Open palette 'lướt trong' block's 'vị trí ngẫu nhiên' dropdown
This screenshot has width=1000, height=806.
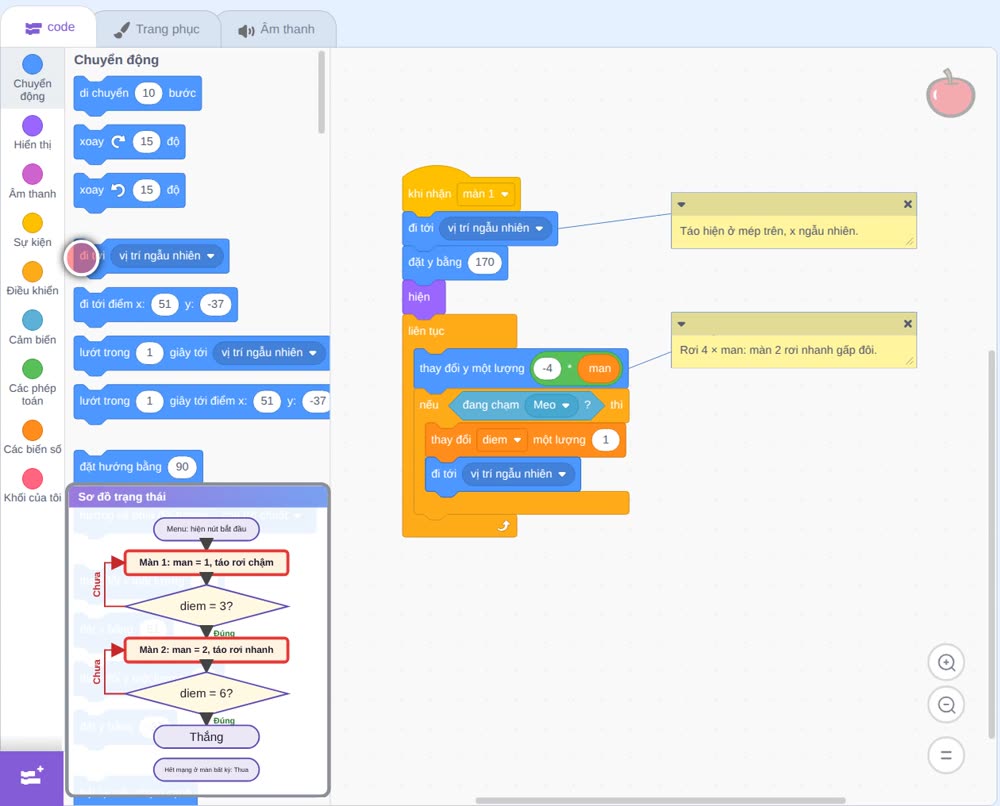tap(268, 353)
